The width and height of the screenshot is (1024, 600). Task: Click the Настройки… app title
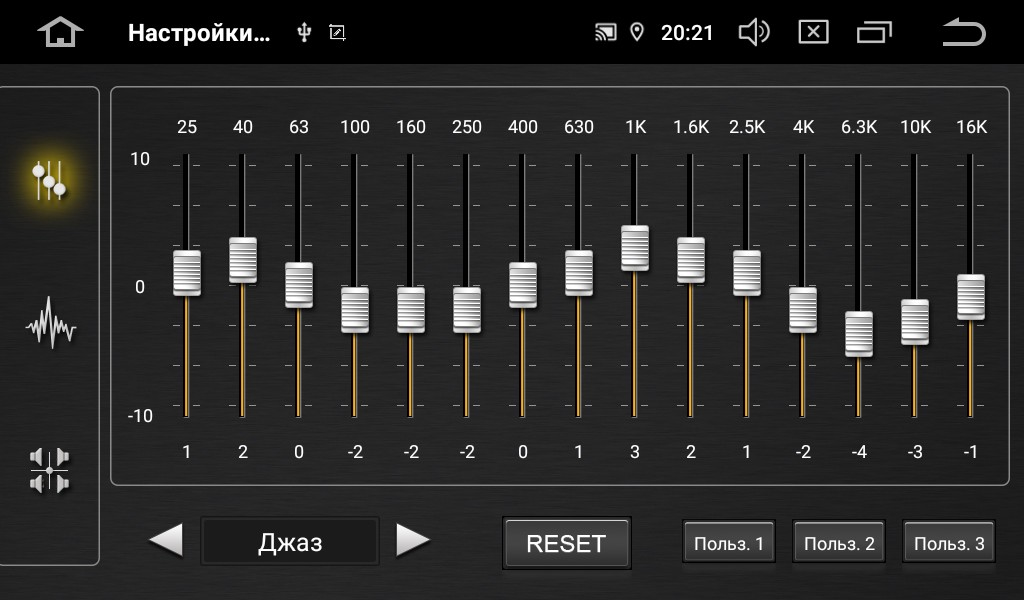coord(199,33)
